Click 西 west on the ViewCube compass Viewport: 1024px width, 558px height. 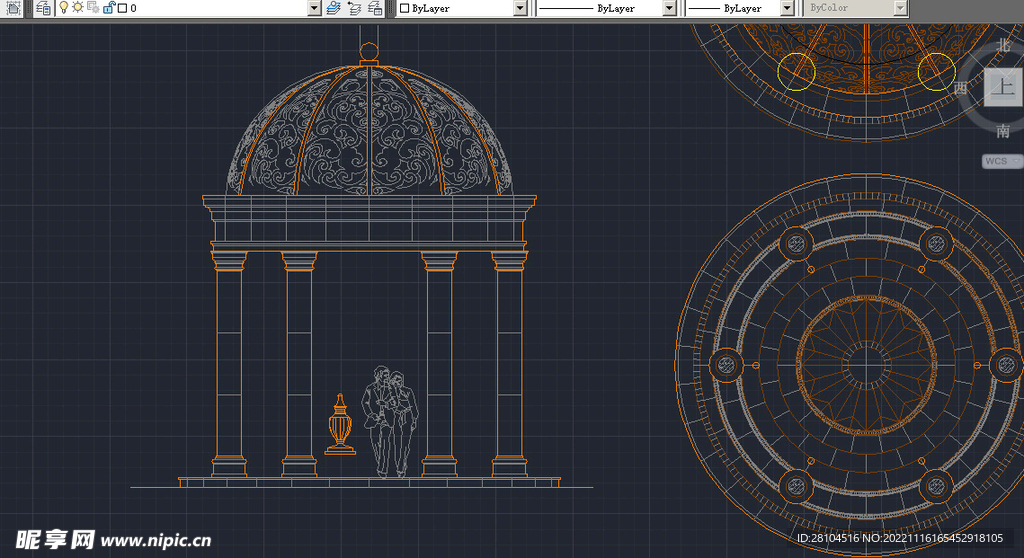[x=961, y=88]
